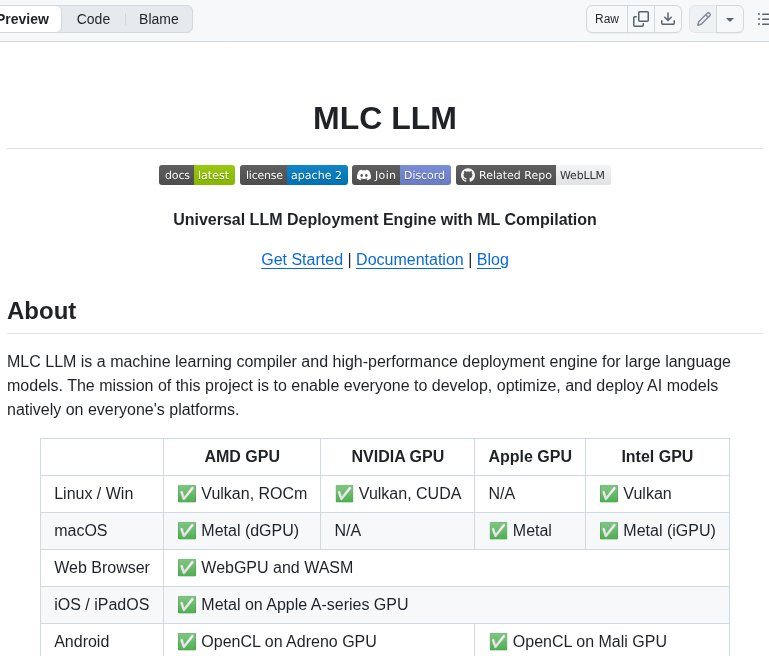Download the raw file

point(668,19)
